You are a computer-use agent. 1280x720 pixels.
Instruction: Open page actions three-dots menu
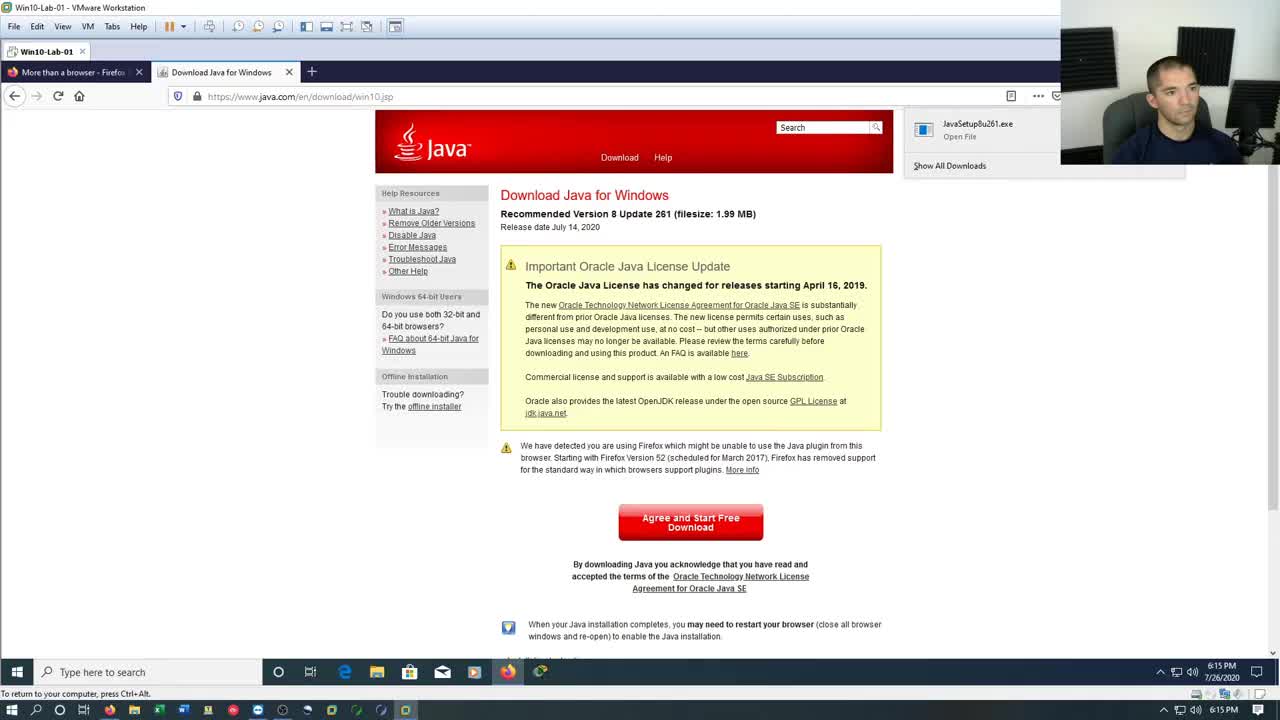1038,96
